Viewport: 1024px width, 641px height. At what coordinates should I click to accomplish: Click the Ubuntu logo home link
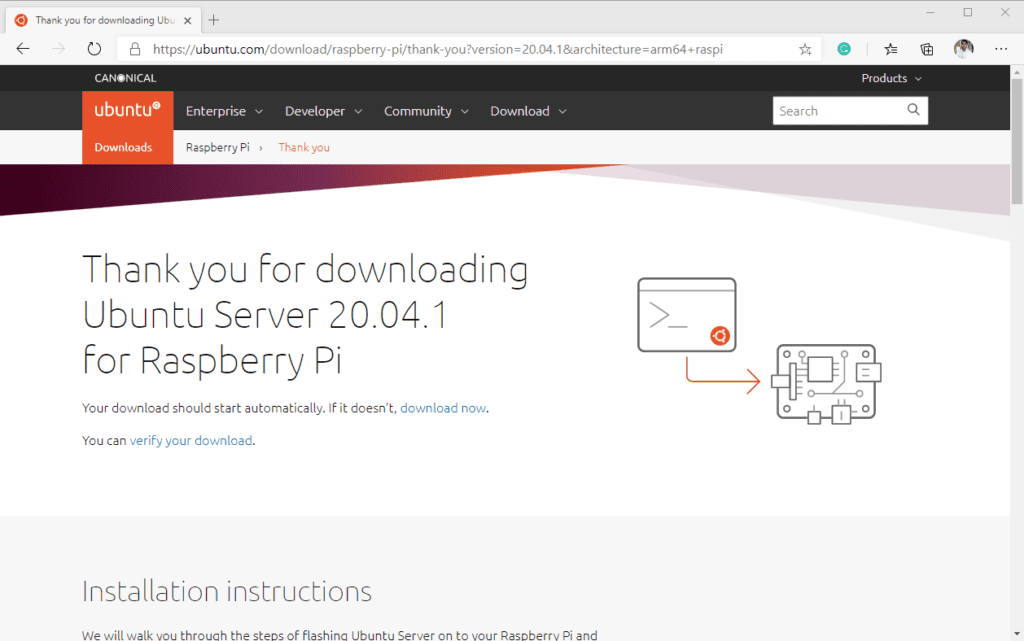click(x=127, y=110)
